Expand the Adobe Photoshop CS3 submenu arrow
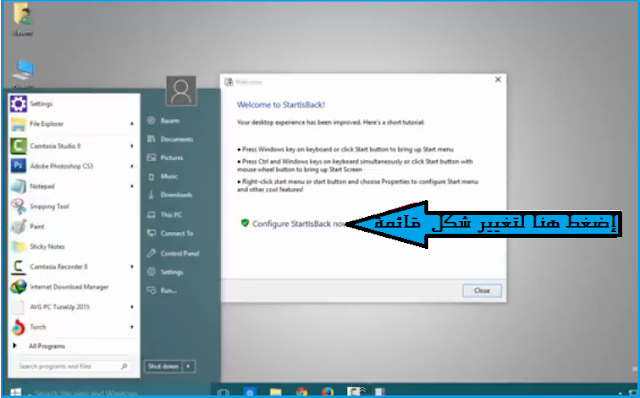This screenshot has height=398, width=640. (132, 166)
